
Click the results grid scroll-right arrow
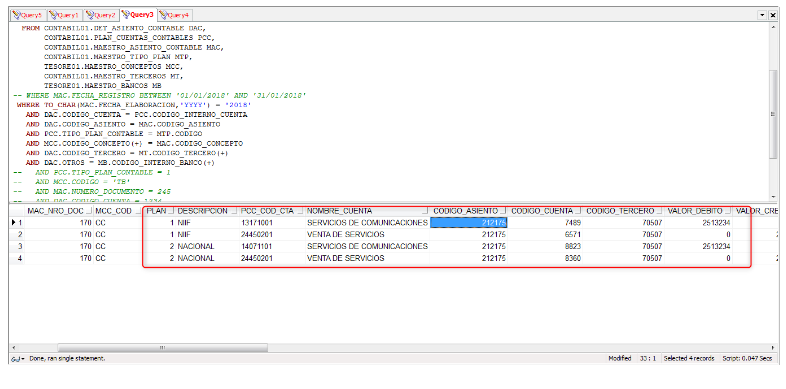click(773, 348)
